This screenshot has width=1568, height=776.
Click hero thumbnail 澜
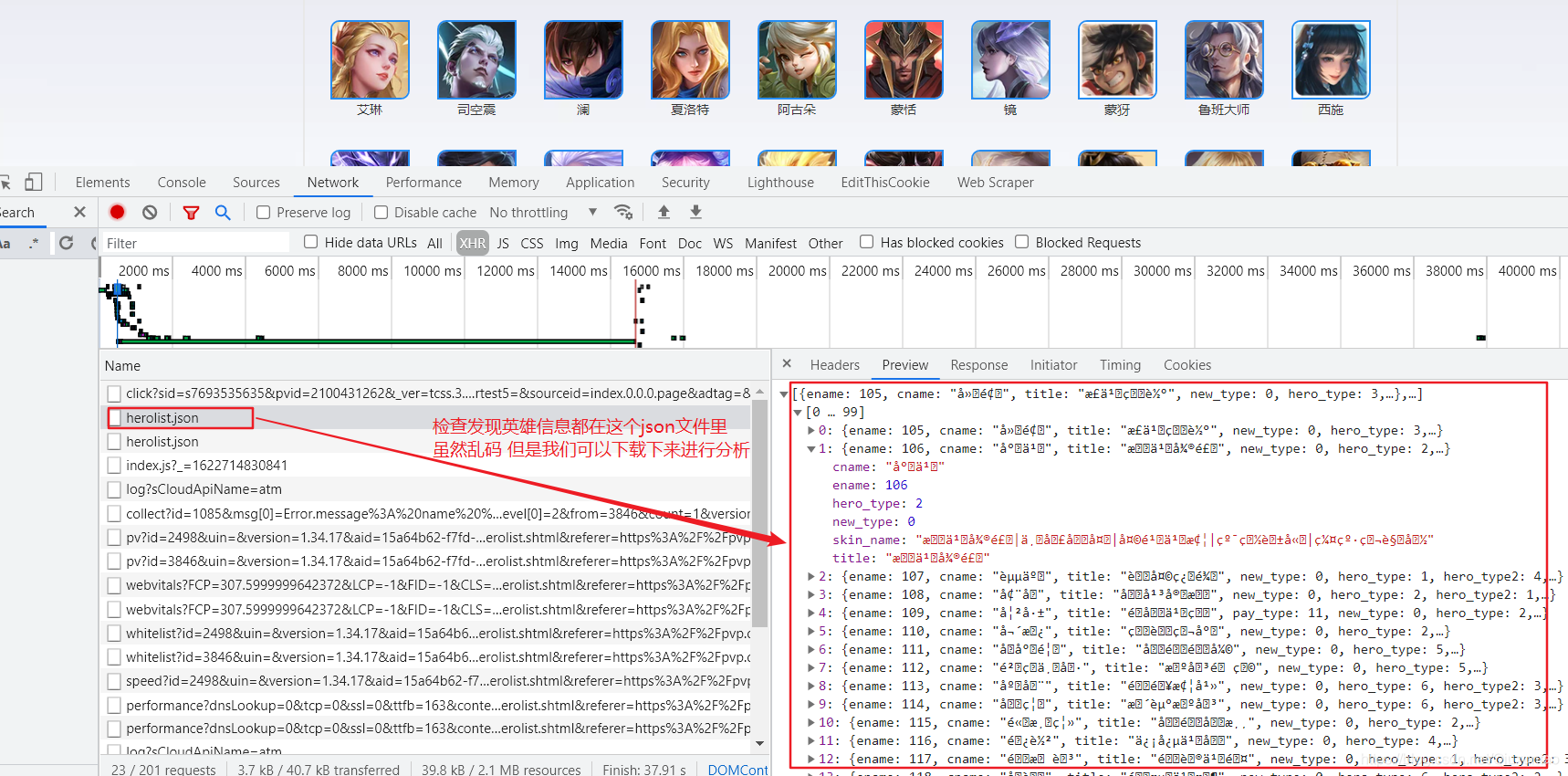tap(583, 59)
